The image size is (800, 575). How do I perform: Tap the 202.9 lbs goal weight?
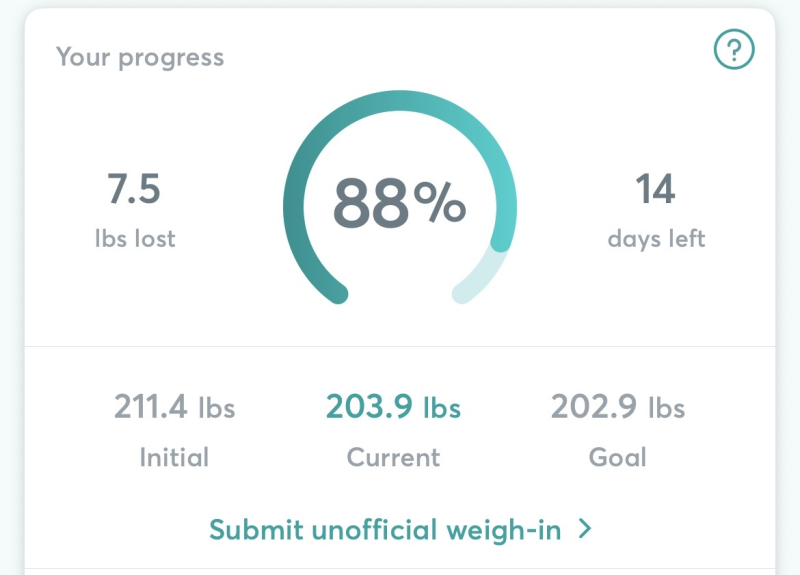point(618,408)
